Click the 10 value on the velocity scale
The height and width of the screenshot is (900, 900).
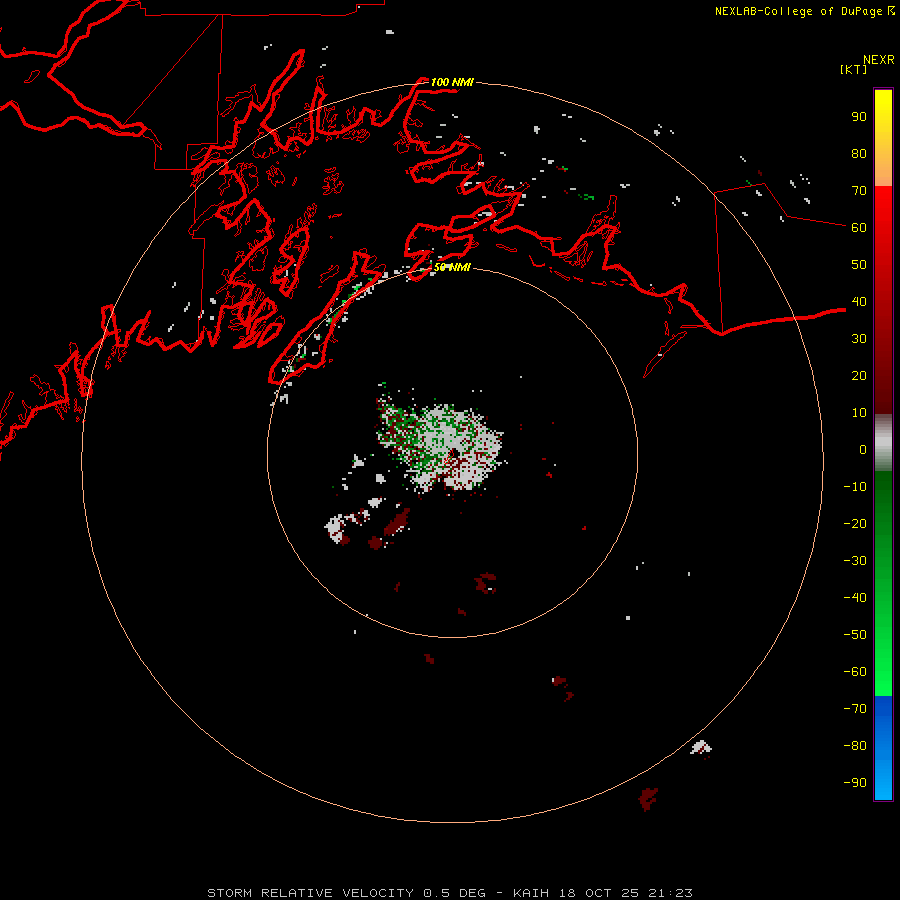coord(859,413)
